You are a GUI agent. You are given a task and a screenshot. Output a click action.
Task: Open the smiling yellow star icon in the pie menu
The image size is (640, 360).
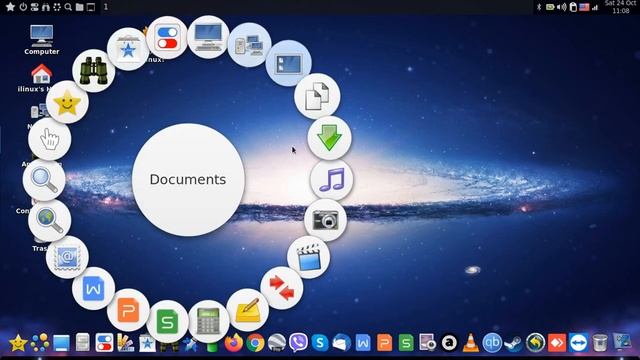(67, 102)
